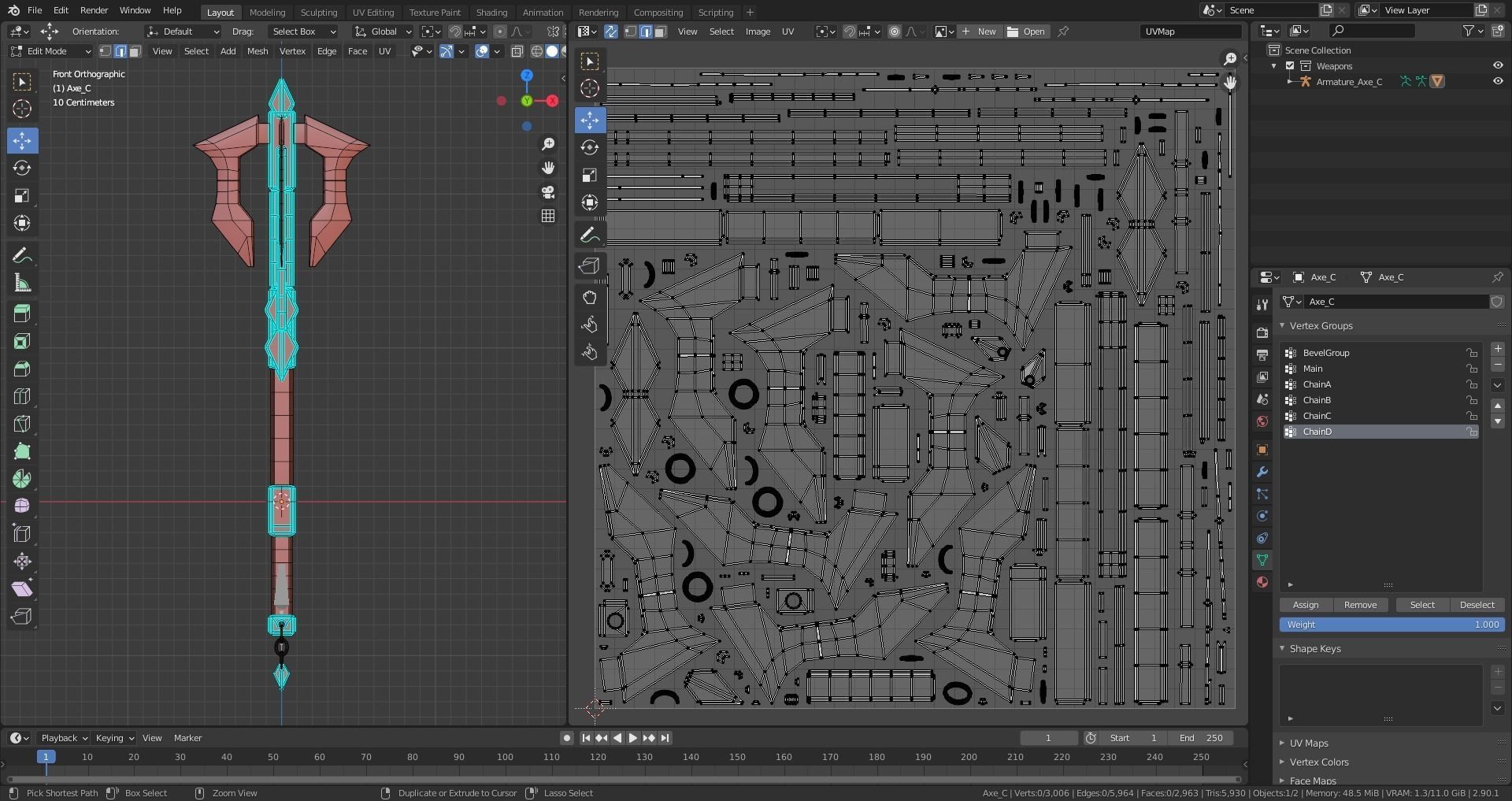This screenshot has height=801, width=1512.
Task: Toggle camera view icon in viewport
Action: (x=548, y=192)
